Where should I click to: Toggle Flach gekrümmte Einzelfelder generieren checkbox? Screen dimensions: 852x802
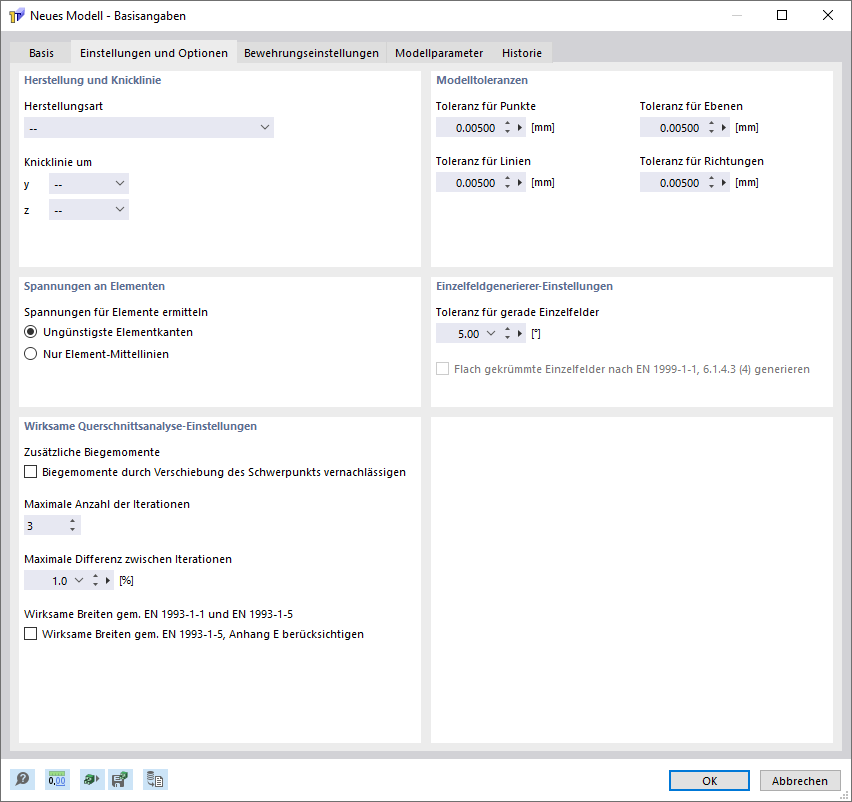coord(442,369)
